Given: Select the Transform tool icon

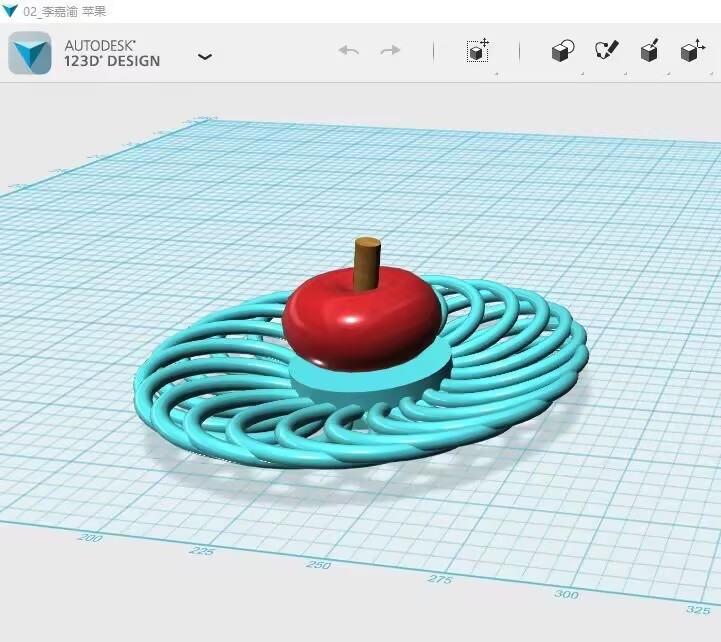Looking at the screenshot, I should (x=478, y=50).
